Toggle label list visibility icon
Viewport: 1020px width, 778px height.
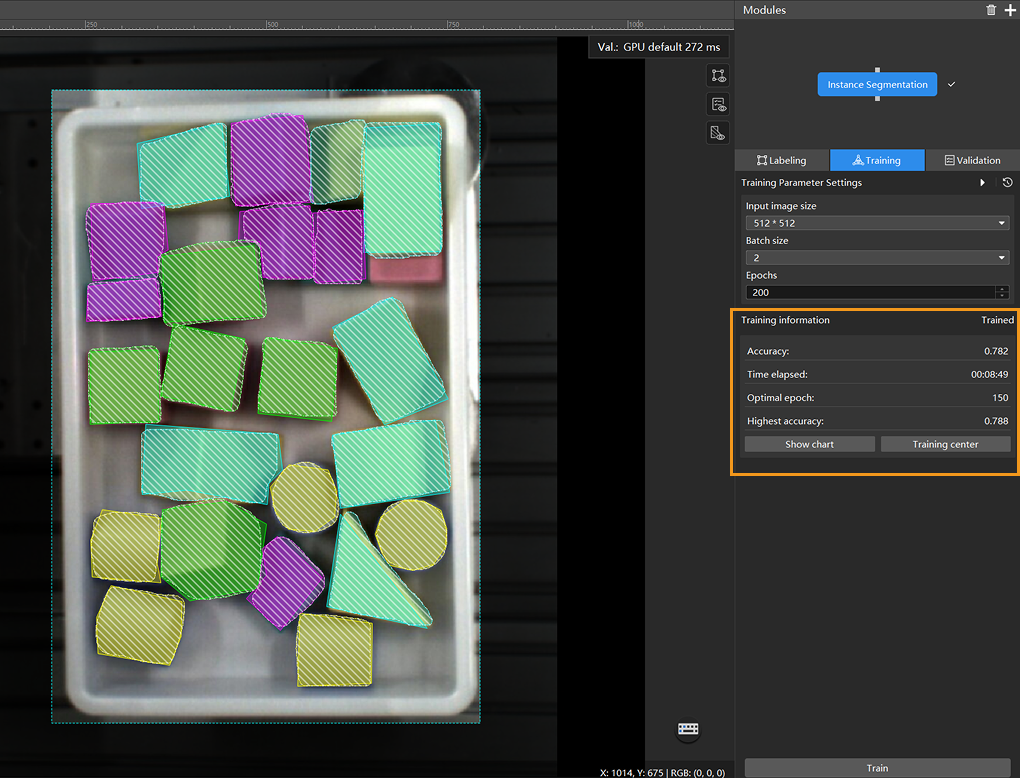click(x=717, y=104)
